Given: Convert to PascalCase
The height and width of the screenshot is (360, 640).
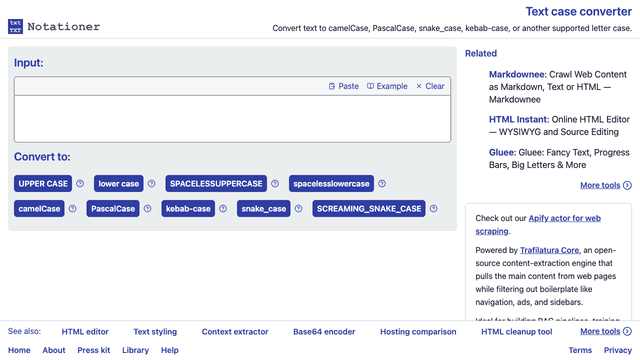Looking at the screenshot, I should point(113,209).
